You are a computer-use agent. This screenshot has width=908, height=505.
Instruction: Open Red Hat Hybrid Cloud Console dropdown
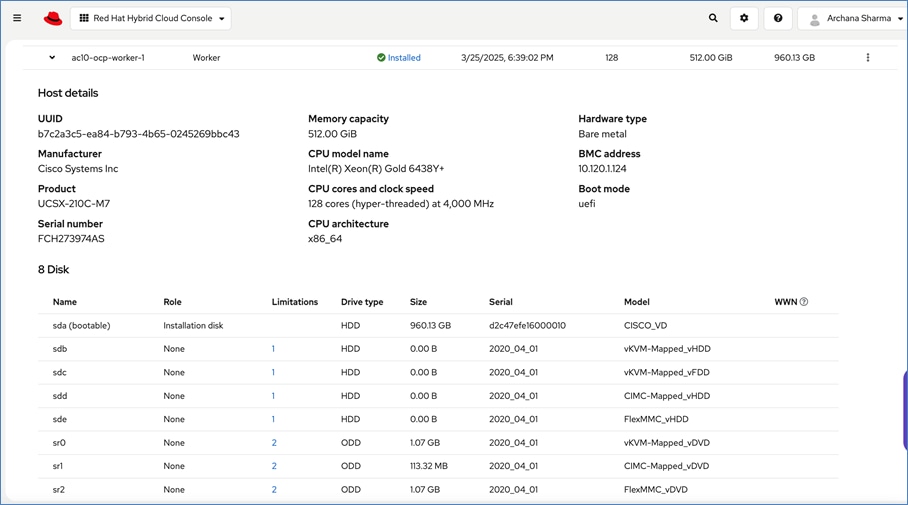[x=151, y=18]
